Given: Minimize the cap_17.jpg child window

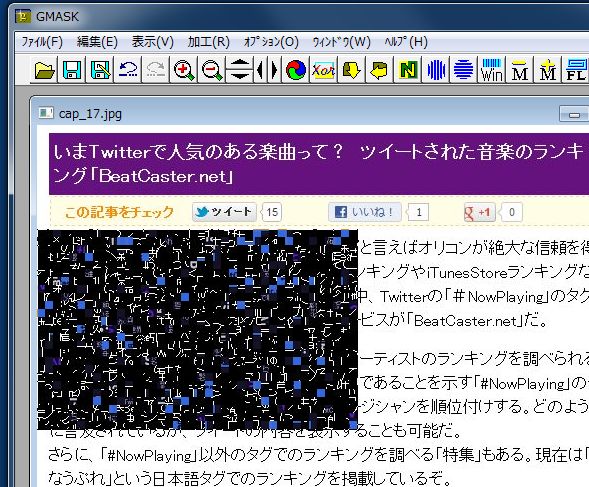Looking at the screenshot, I should pyautogui.click(x=574, y=114).
